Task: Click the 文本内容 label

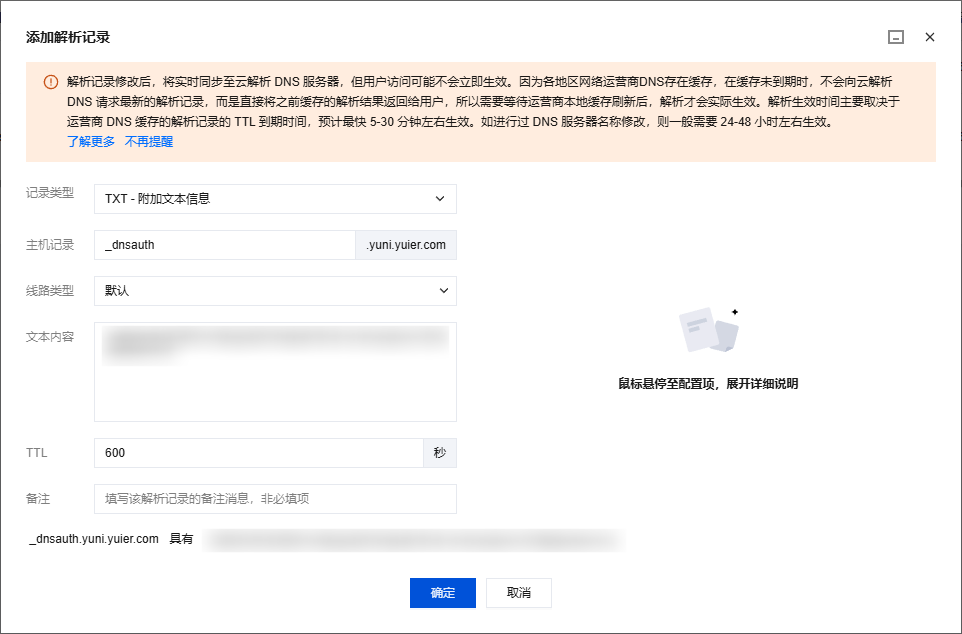Action: coord(50,337)
